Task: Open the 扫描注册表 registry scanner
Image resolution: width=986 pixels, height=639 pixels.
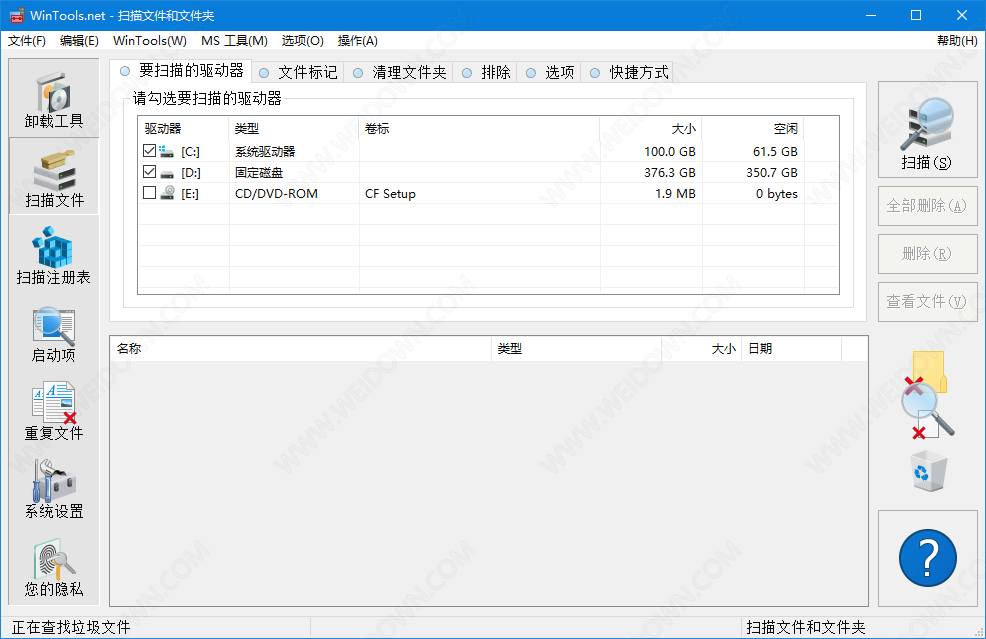Action: point(53,257)
